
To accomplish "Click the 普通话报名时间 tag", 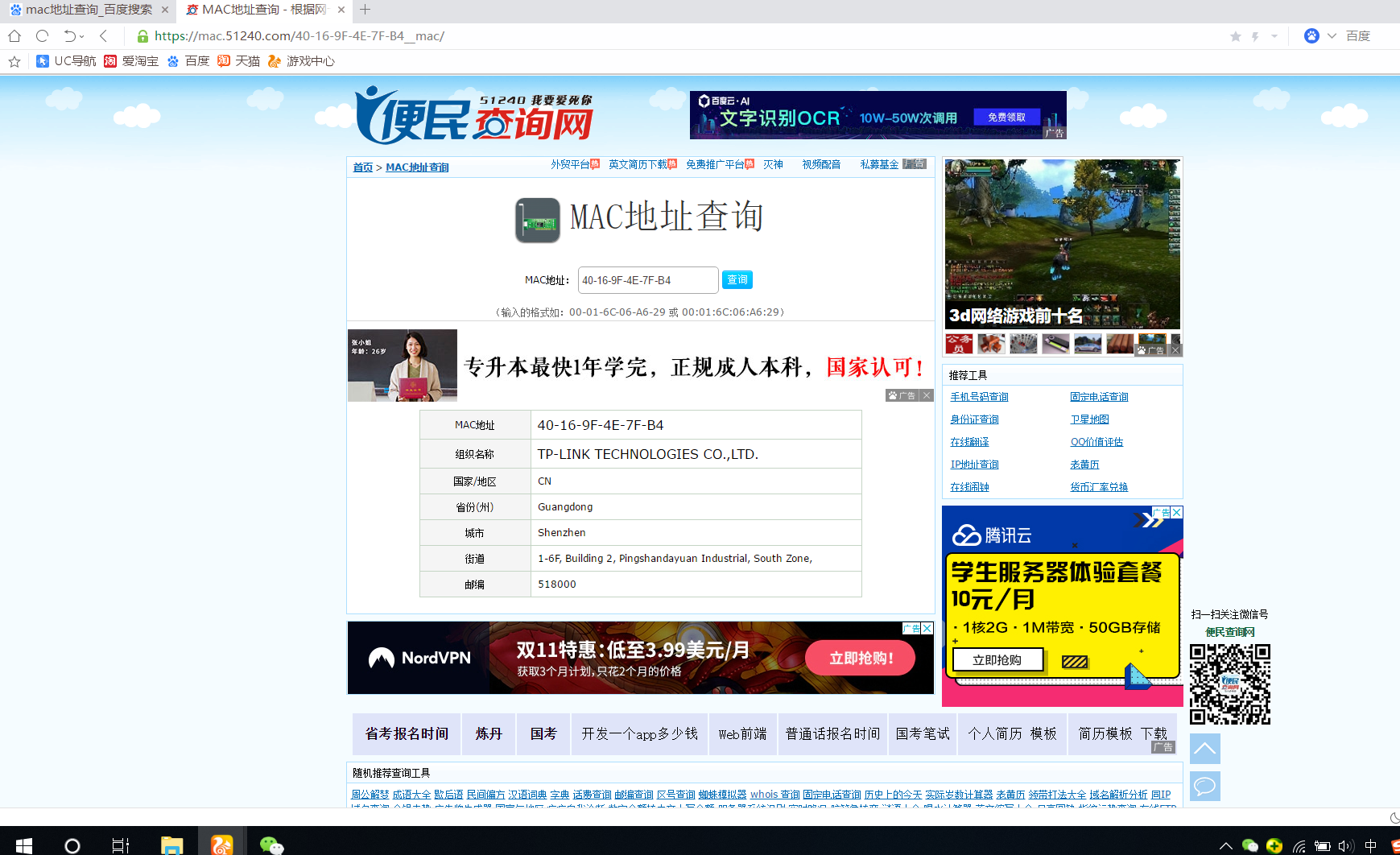I will tap(833, 733).
